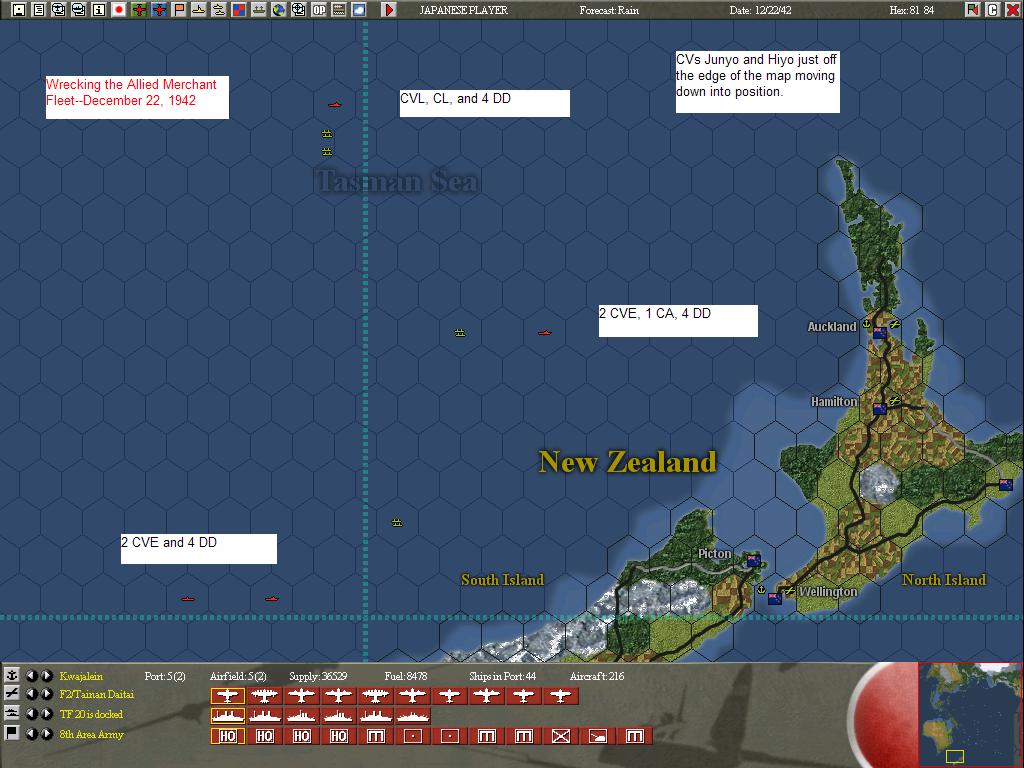Select the Hamilton base flag on map
Viewport: 1024px width, 768px height.
point(880,409)
